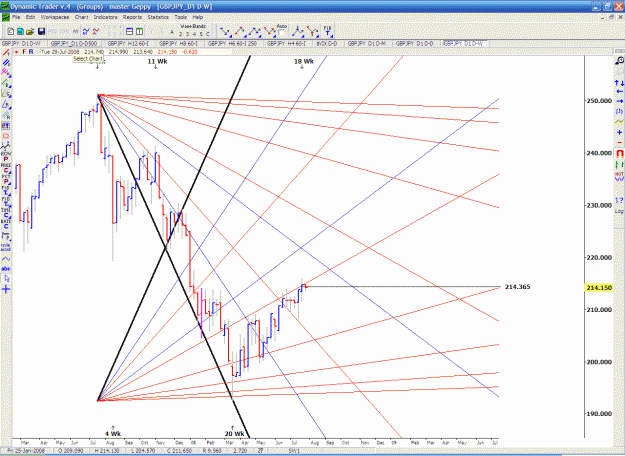Screen dimensions: 625x456
Task: Switch to GBPJPY H6 60-I 250 tab
Action: pyautogui.click(x=232, y=43)
